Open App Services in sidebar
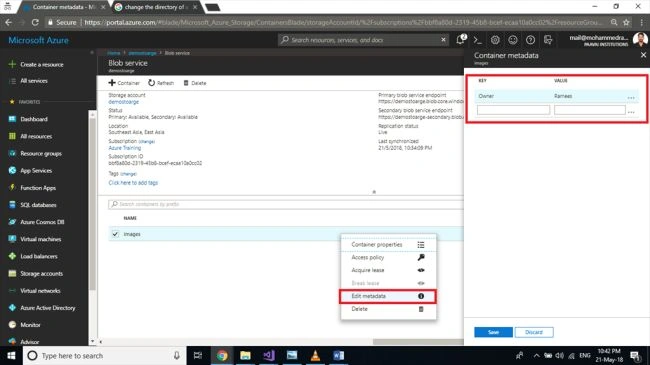 (36, 170)
